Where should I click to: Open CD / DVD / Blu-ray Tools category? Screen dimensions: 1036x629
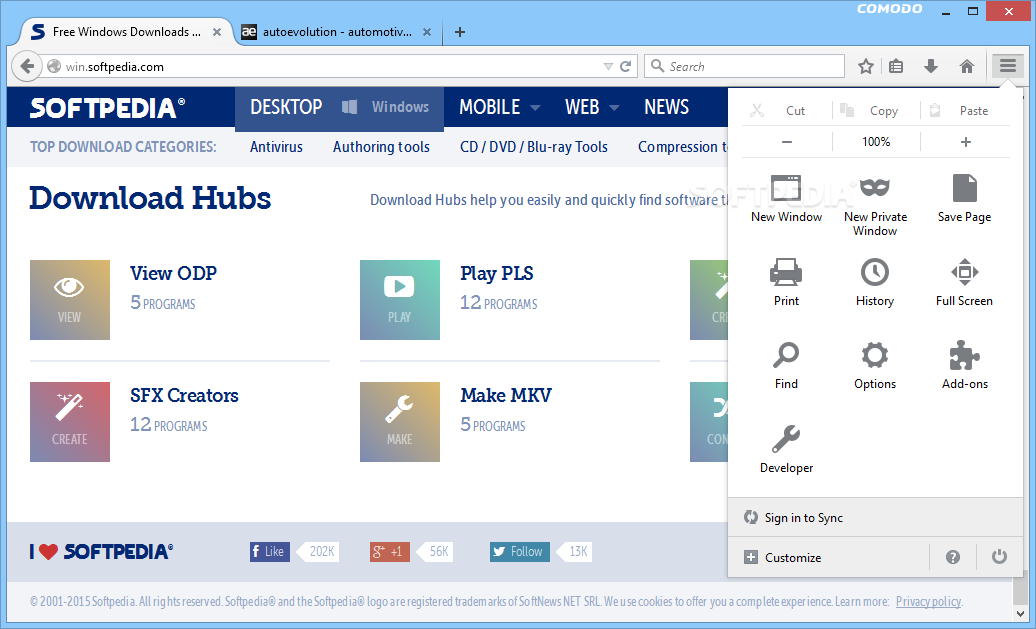click(x=534, y=147)
